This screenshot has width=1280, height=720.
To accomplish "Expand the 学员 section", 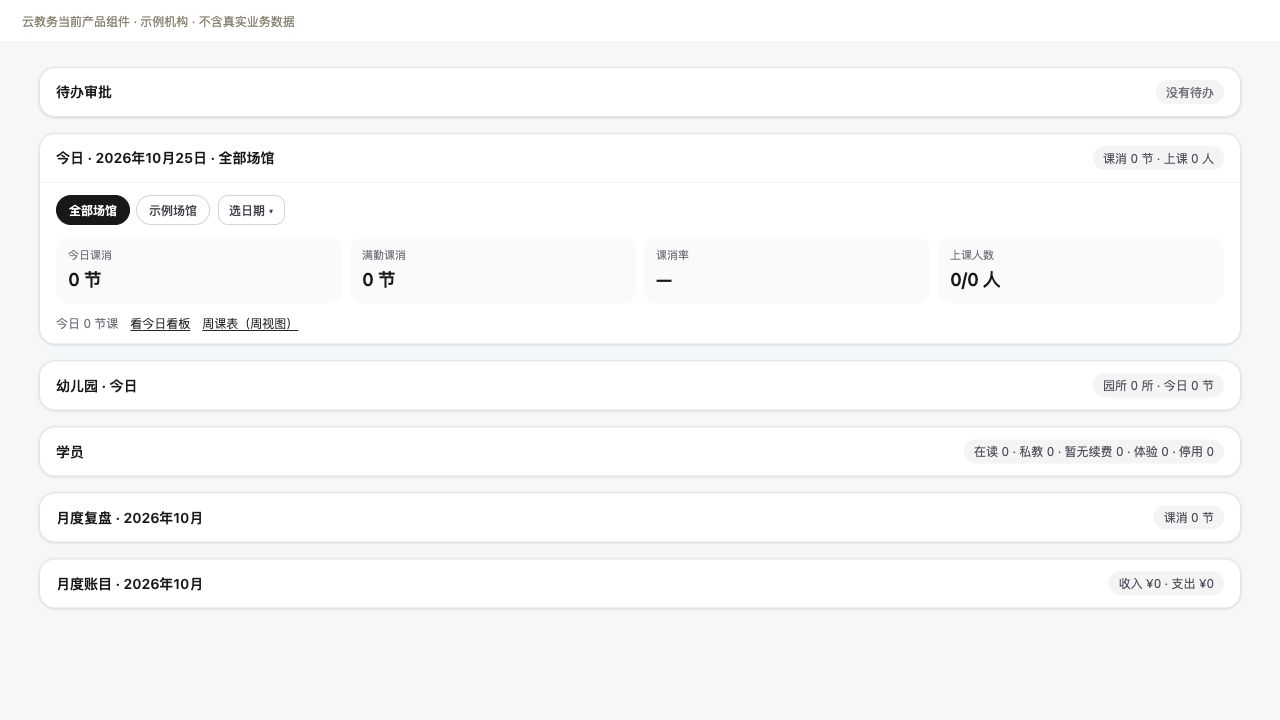I will 640,452.
